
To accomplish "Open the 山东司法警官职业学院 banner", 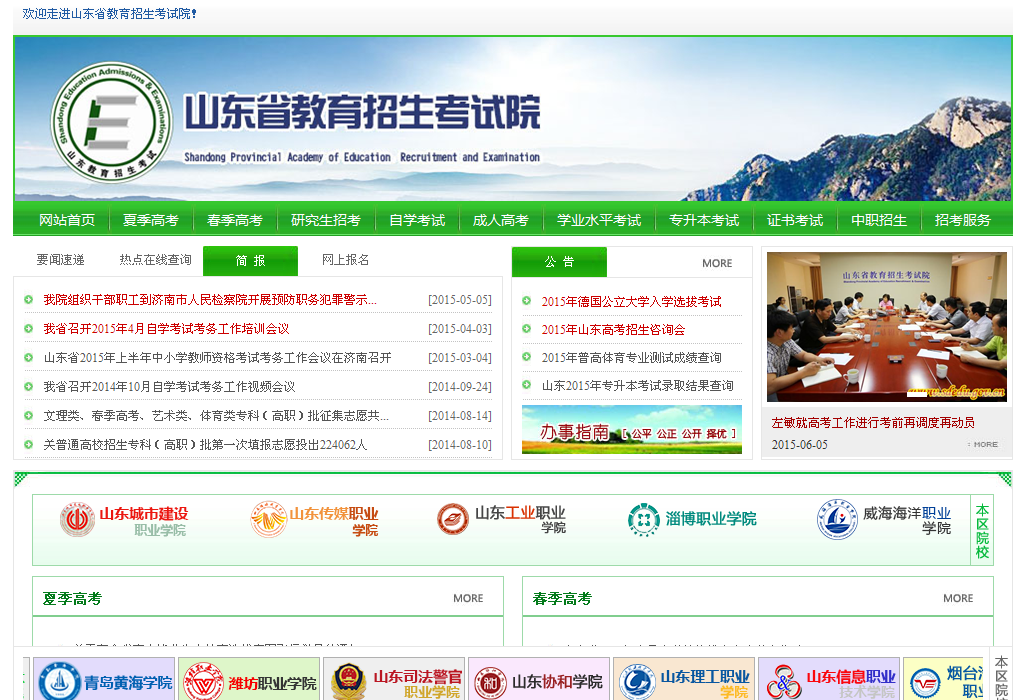I will pyautogui.click(x=395, y=680).
